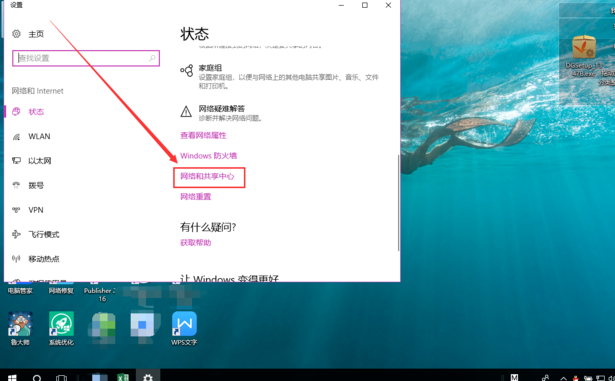Open 鲁大师 desktop icon
The image size is (615, 381).
(20, 328)
